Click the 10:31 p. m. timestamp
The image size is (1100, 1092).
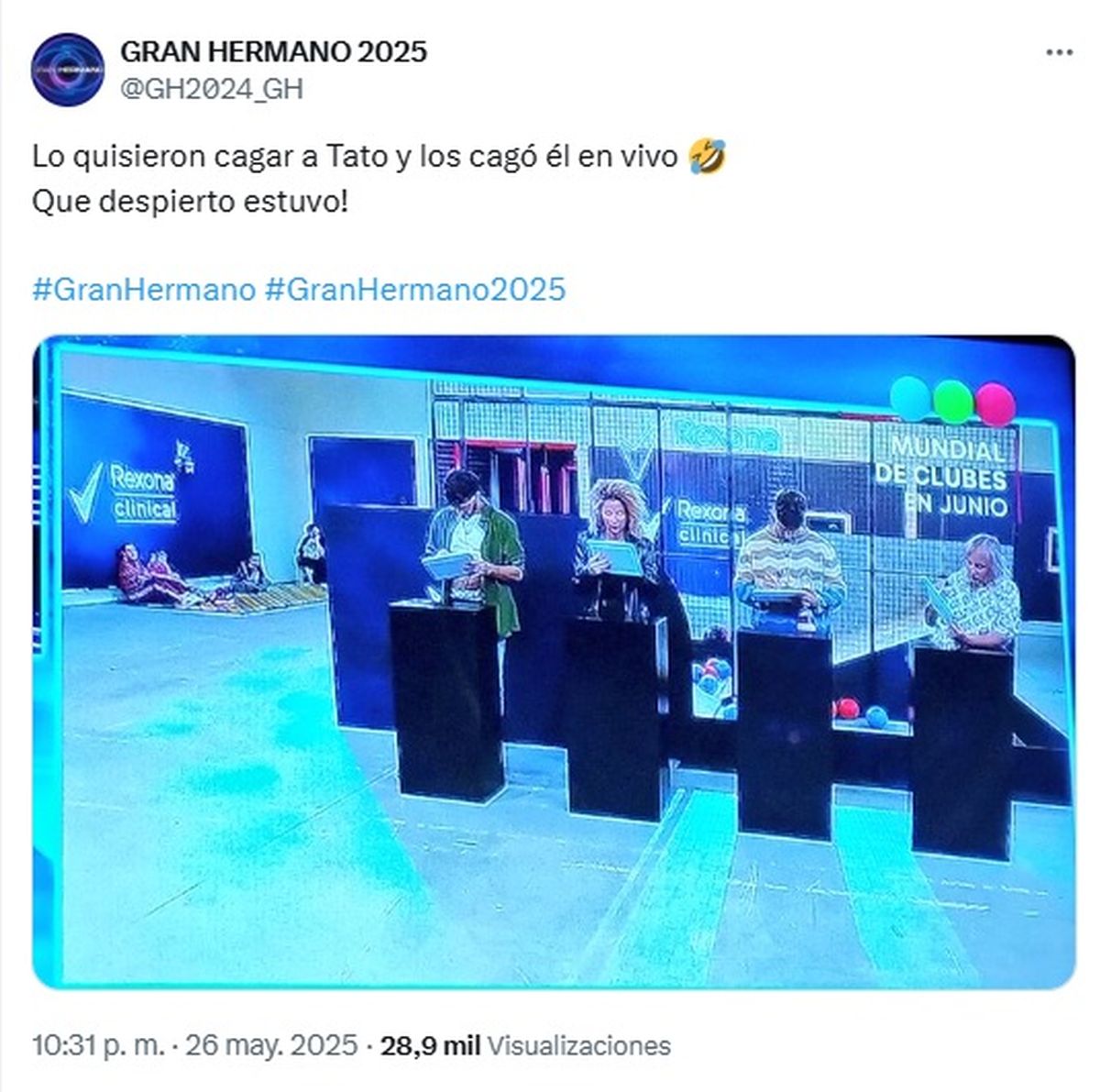click(100, 1045)
